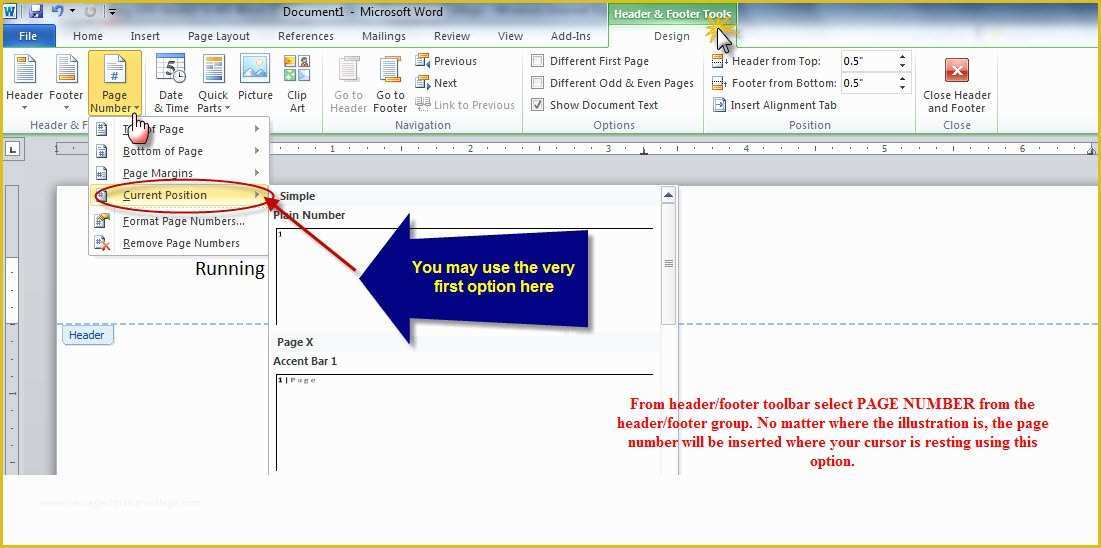The height and width of the screenshot is (548, 1101).
Task: Click Insert Alignment Tab
Action: pyautogui.click(x=775, y=105)
